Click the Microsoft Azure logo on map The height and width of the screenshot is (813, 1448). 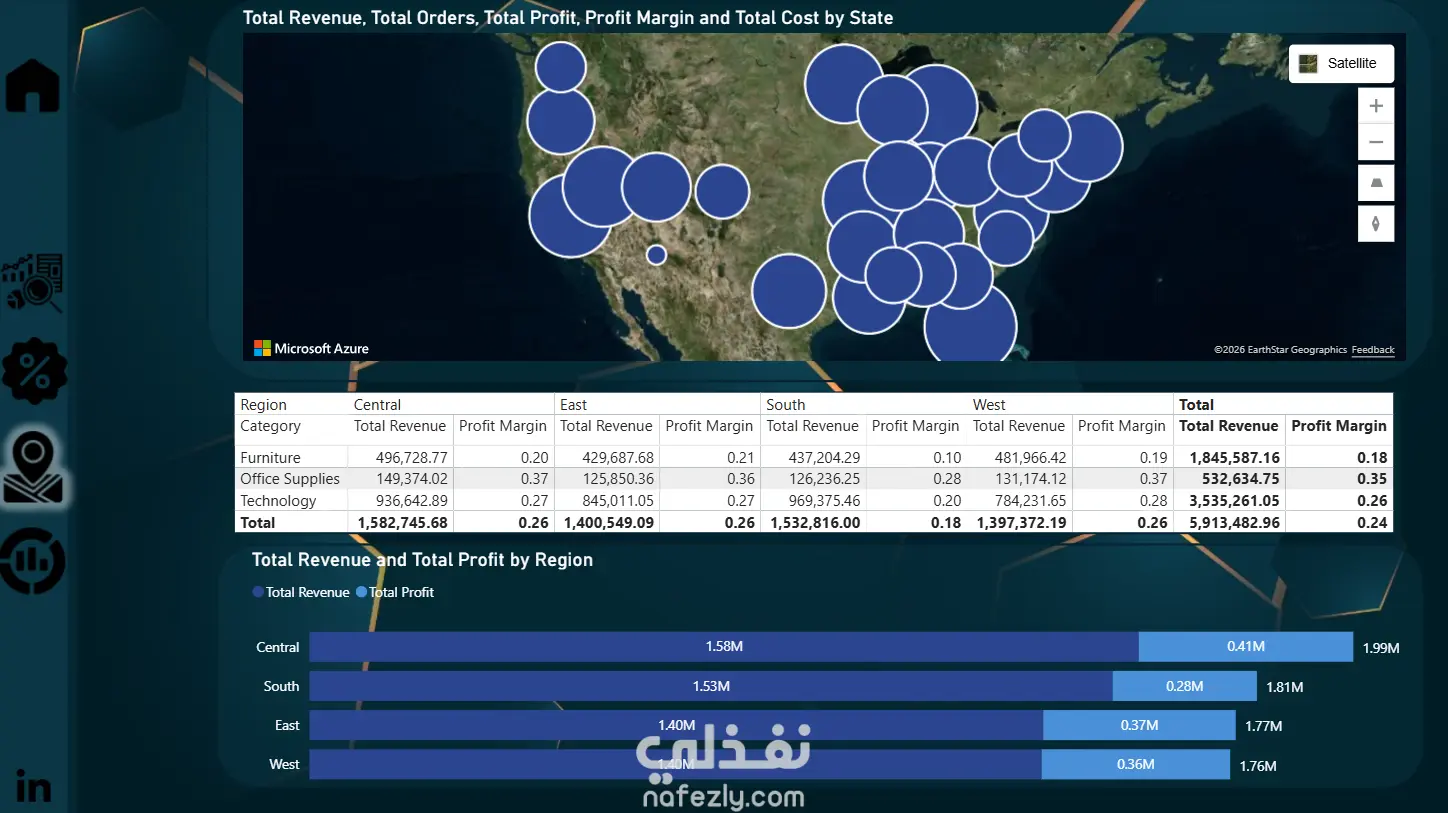[x=311, y=348]
